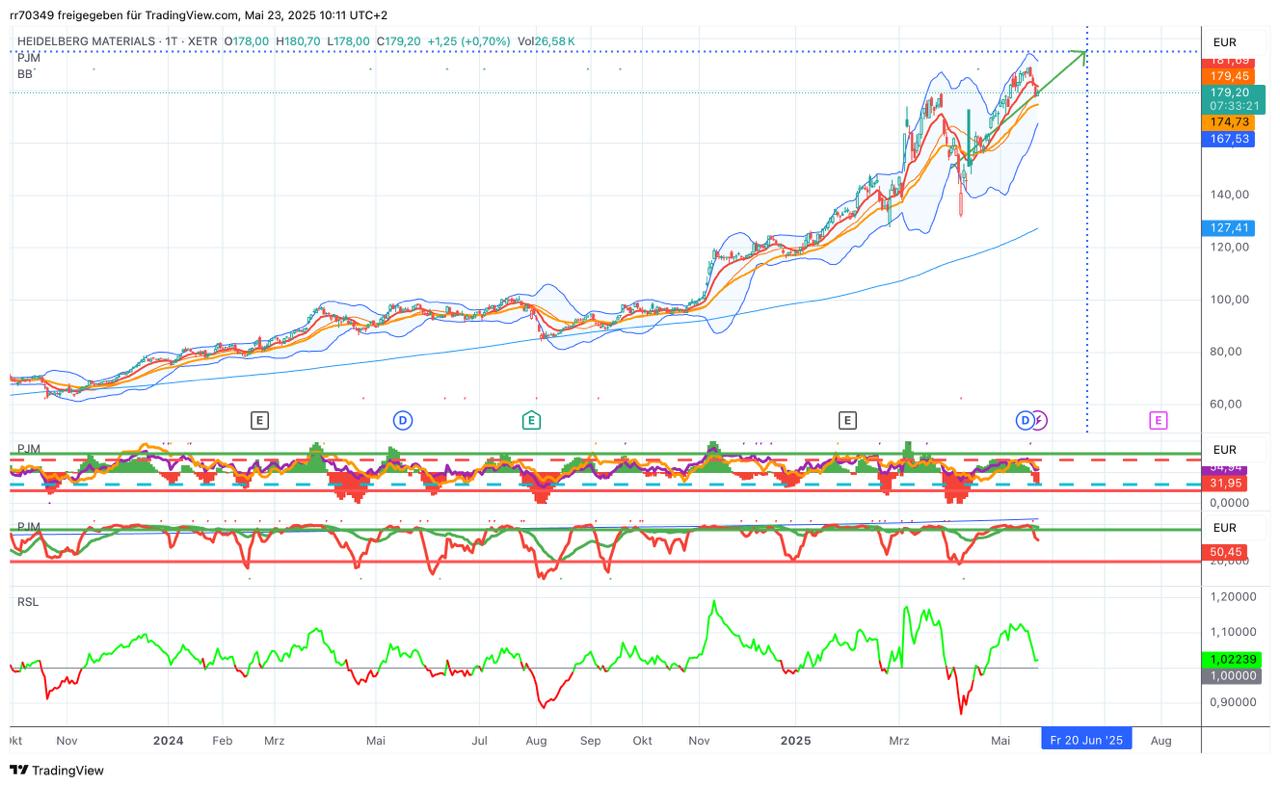The width and height of the screenshot is (1280, 787).
Task: Click the orange 174,73 price label
Action: pyautogui.click(x=1229, y=121)
